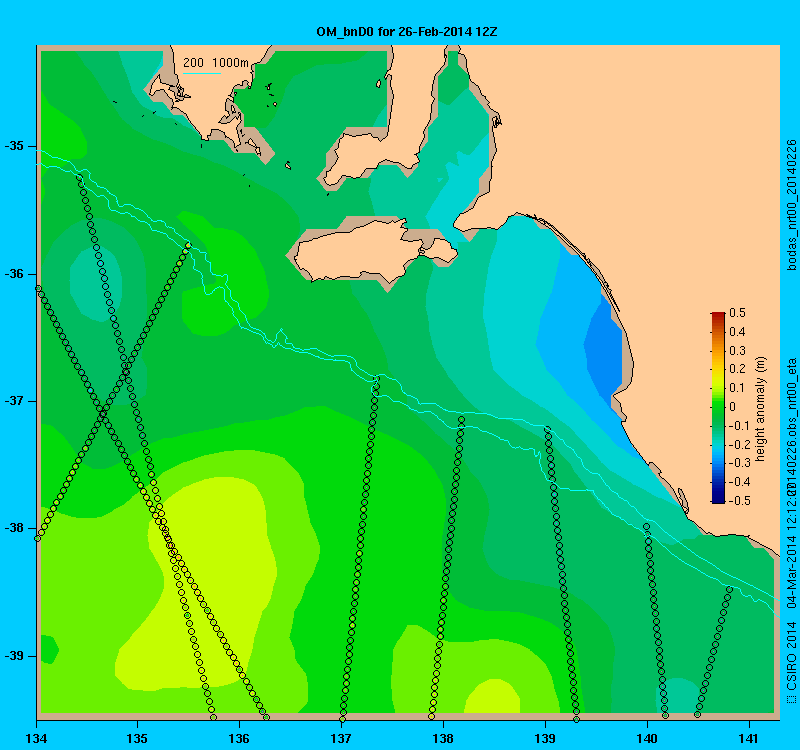Click latitude axis label '-37'
800x750 pixels.
(x=14, y=401)
